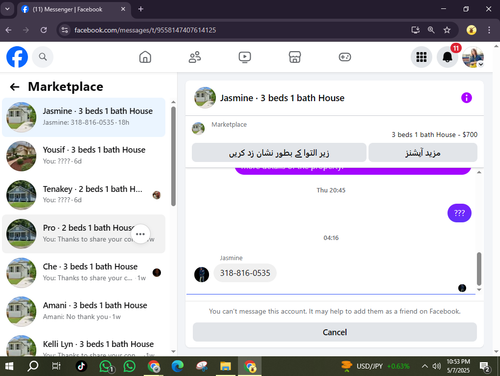Open Tenakey 2 beds 1 bath conversation
The image size is (500, 376).
(84, 195)
